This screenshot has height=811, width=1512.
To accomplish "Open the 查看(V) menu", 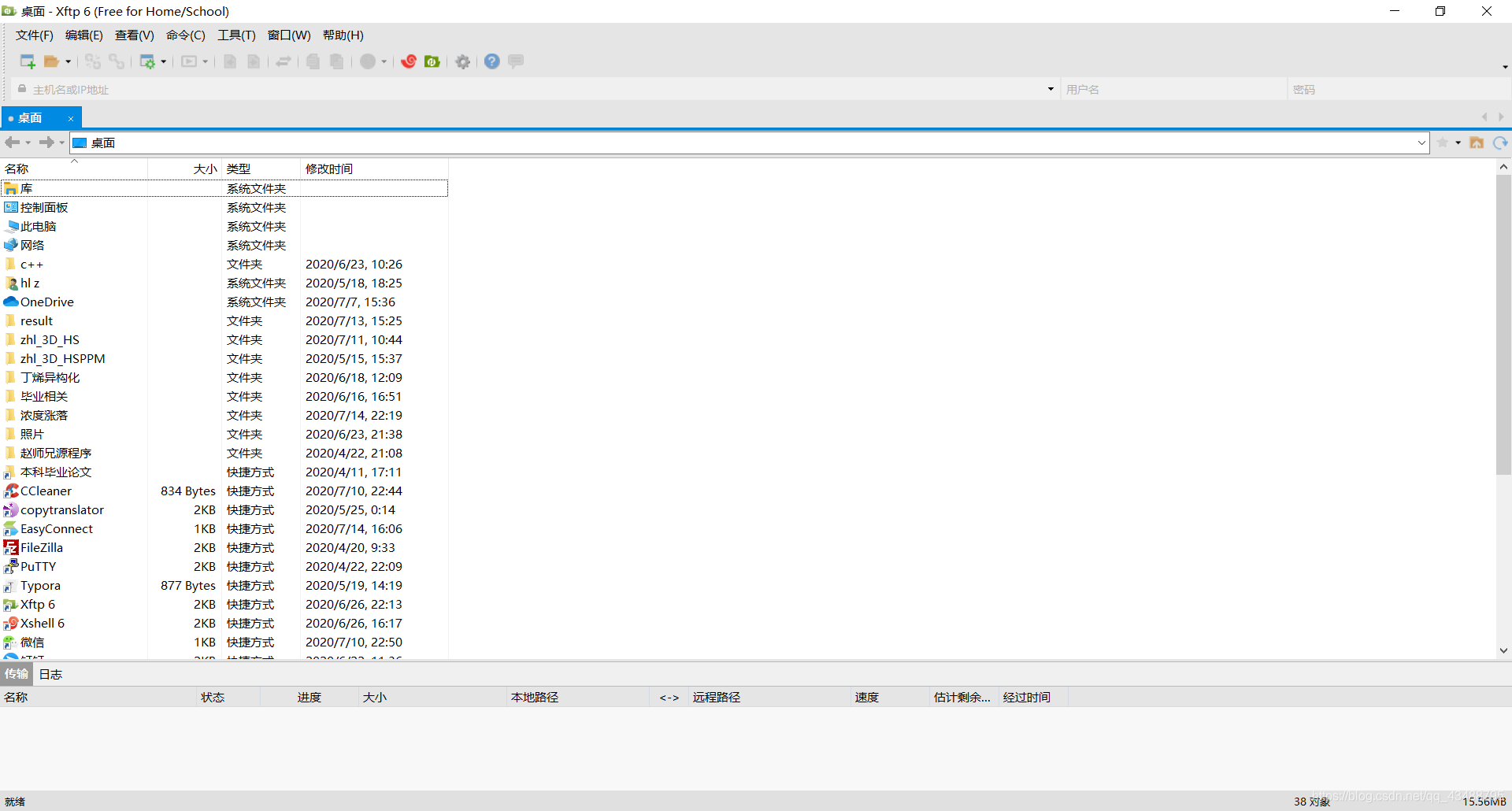I will [135, 35].
